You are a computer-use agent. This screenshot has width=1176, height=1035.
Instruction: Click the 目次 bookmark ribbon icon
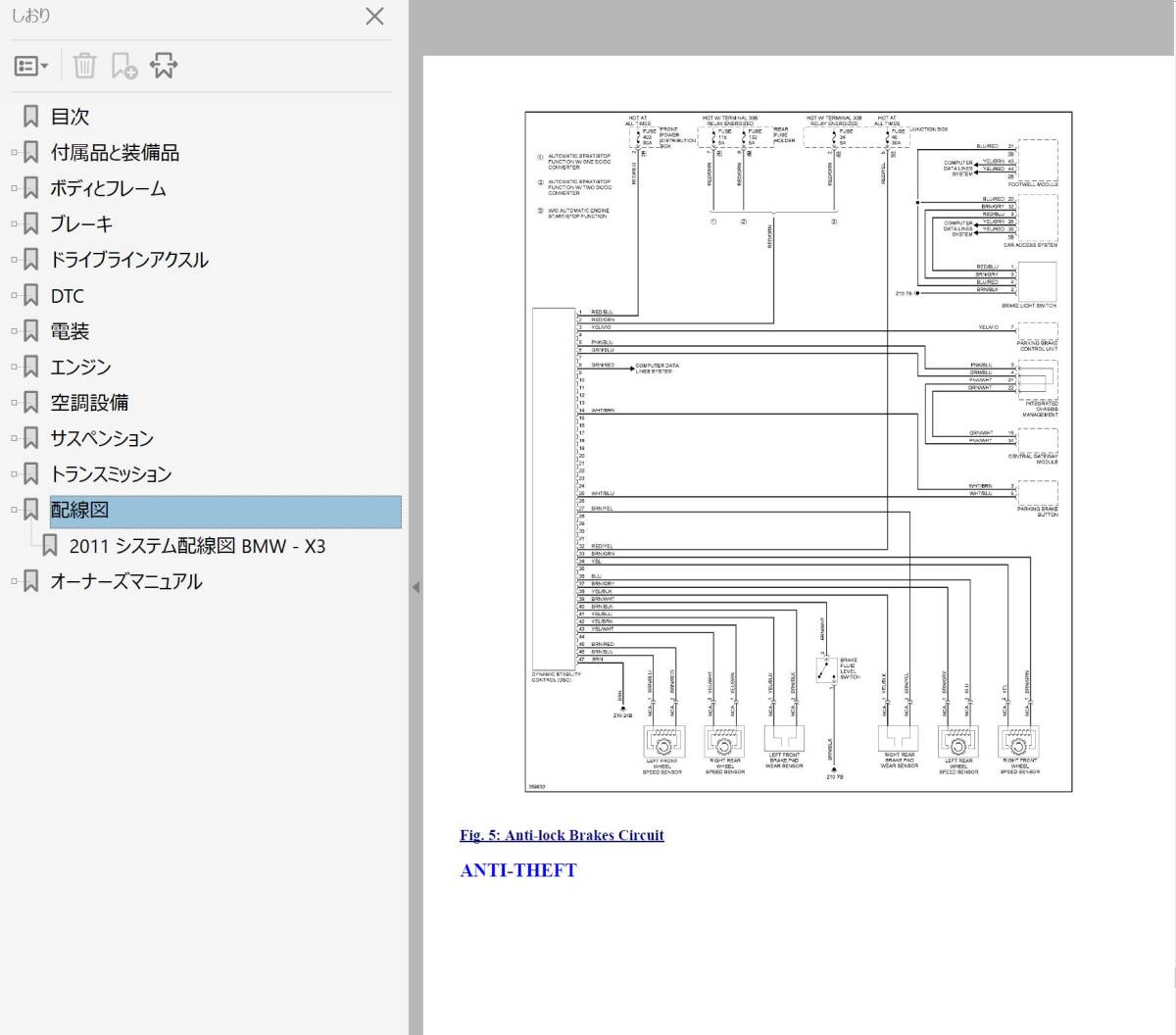click(31, 117)
